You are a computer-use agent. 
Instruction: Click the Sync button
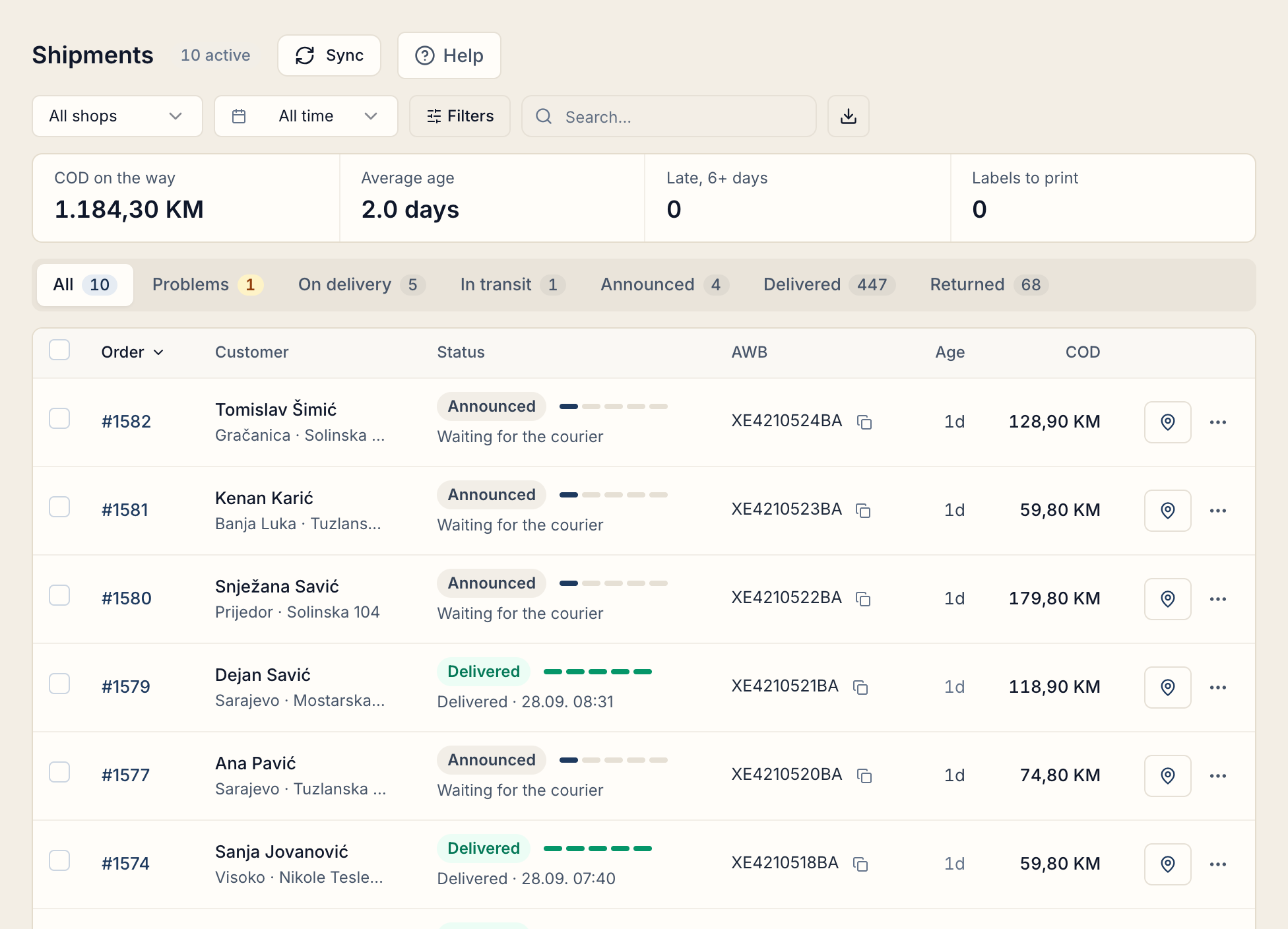(x=329, y=55)
